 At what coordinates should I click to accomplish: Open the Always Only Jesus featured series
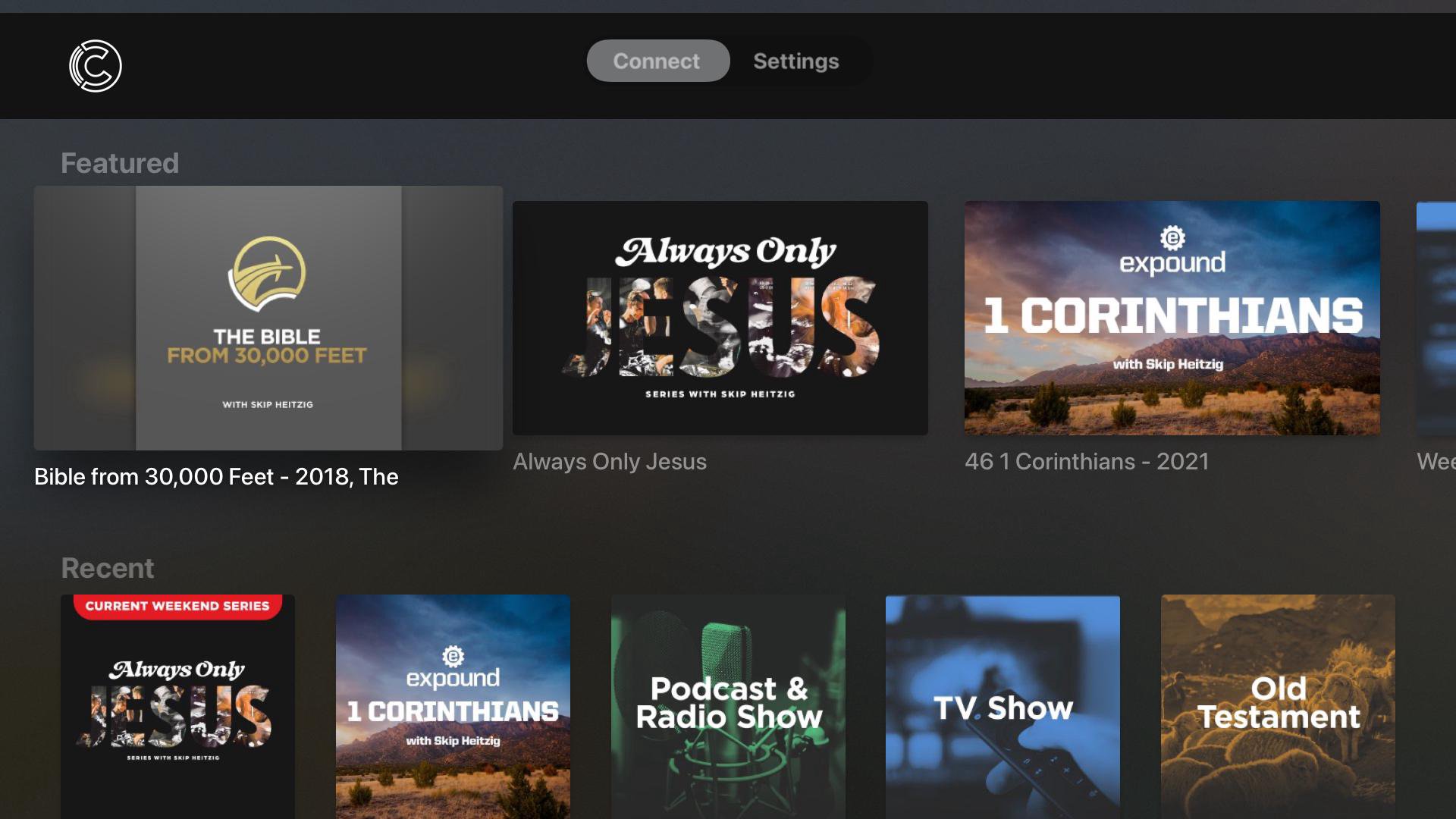tap(720, 318)
